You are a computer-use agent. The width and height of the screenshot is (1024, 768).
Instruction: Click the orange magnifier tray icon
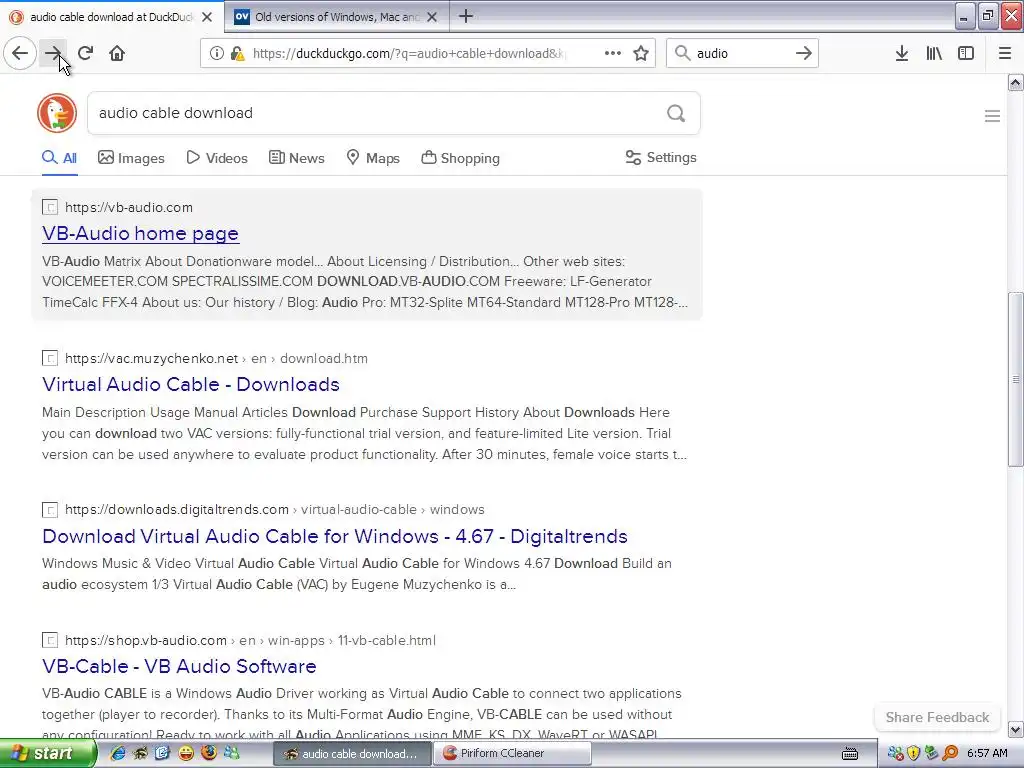(x=950, y=754)
